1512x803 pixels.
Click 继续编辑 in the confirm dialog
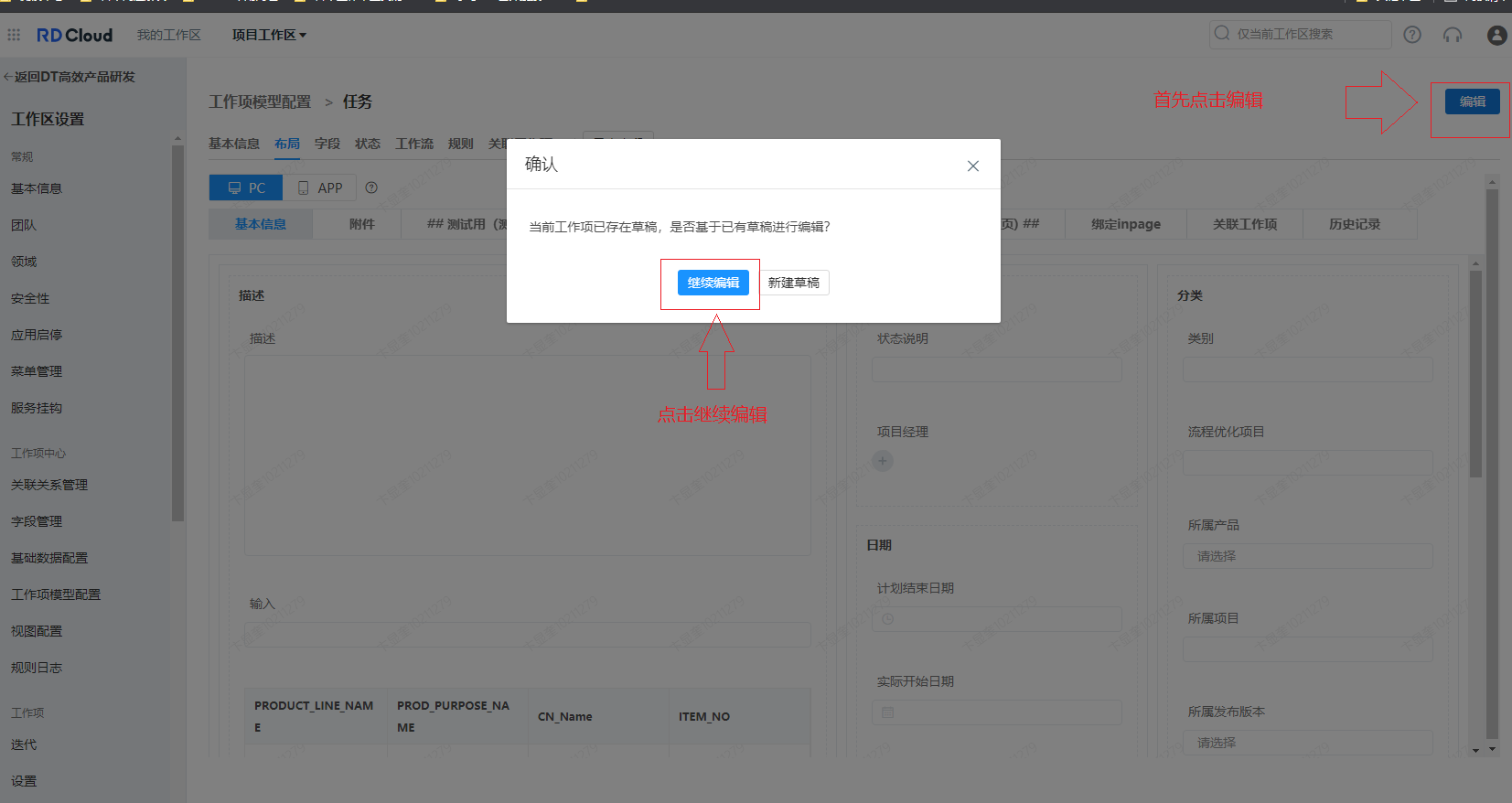[713, 283]
